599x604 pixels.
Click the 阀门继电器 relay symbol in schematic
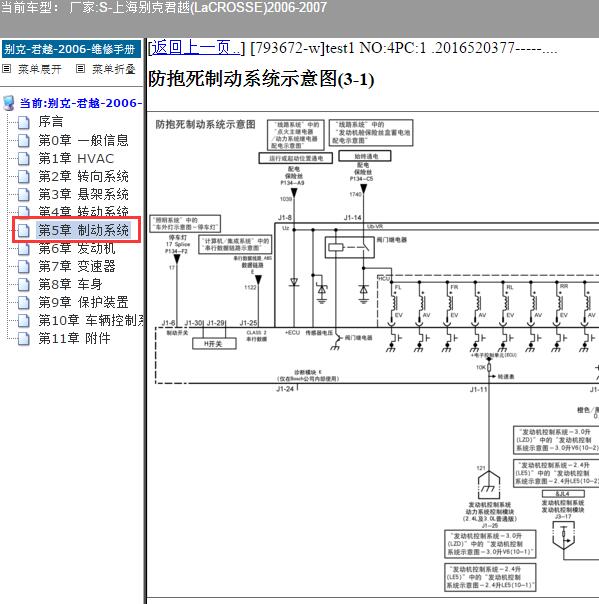(x=350, y=247)
